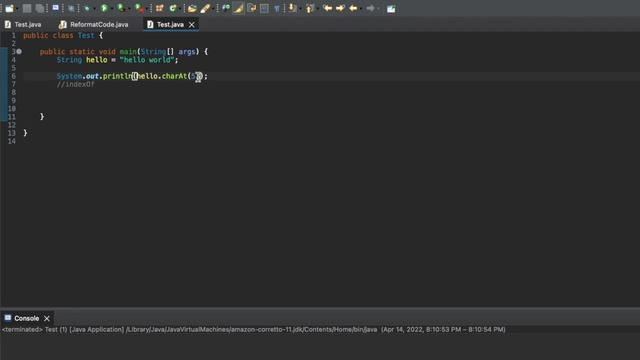Click the Skip All Breakpoints icon

tap(71, 8)
